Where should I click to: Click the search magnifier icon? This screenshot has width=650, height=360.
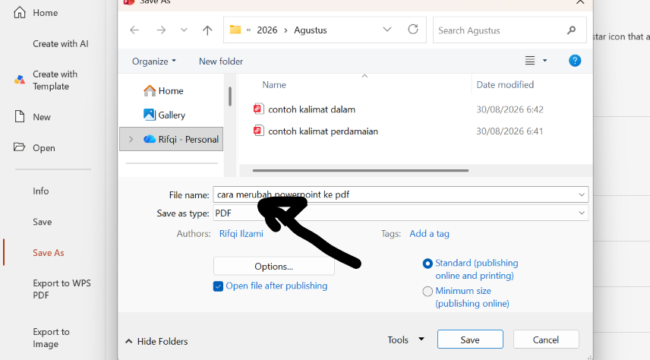[572, 30]
